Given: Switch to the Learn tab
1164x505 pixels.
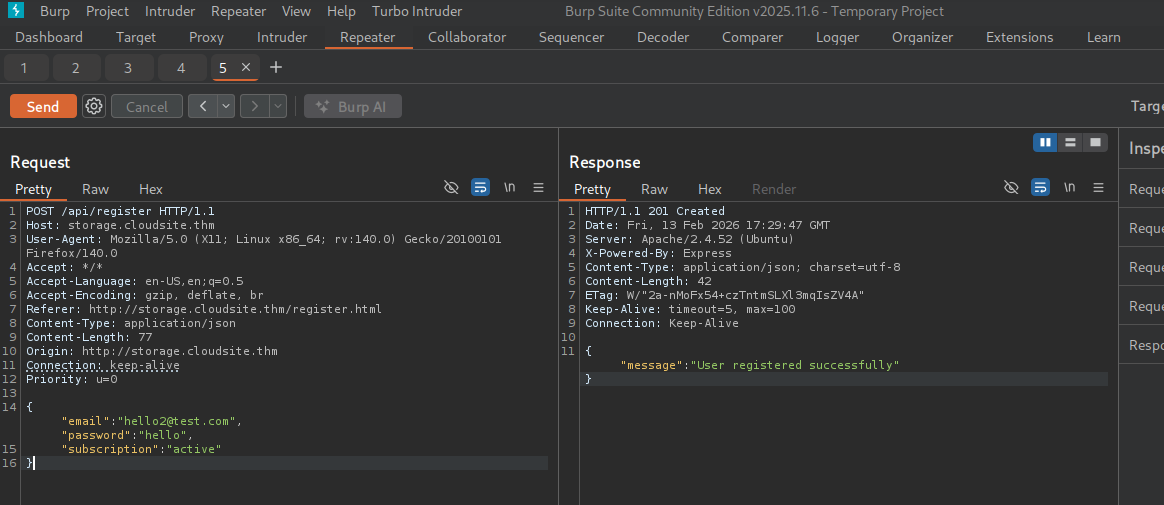Looking at the screenshot, I should (1104, 37).
